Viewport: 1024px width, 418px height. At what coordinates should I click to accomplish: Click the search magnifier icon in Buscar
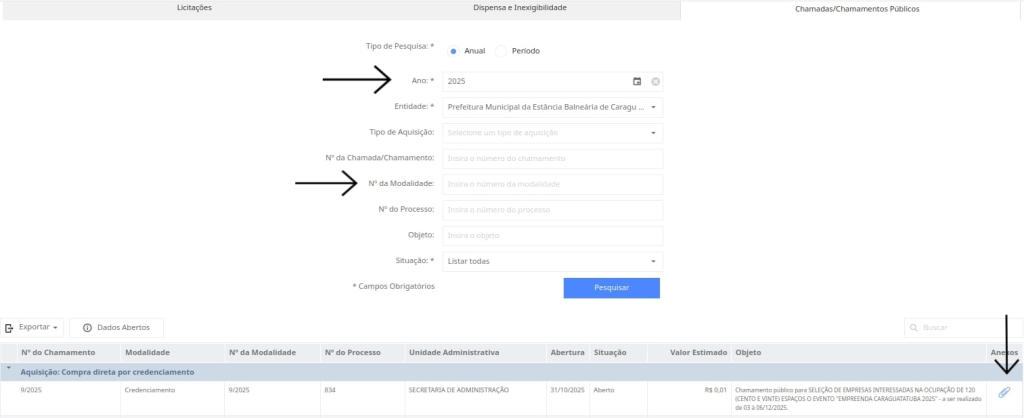pos(913,327)
